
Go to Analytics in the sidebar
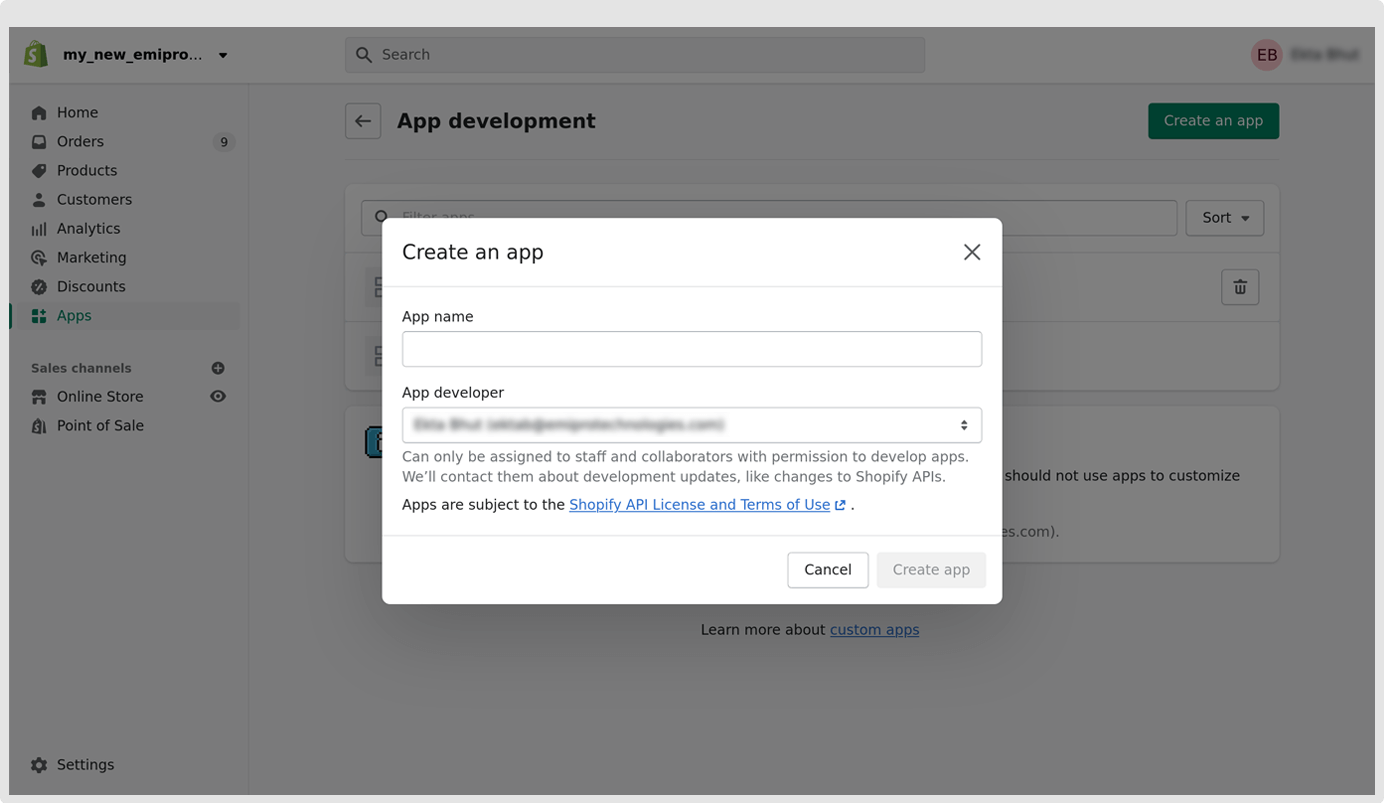(x=88, y=229)
